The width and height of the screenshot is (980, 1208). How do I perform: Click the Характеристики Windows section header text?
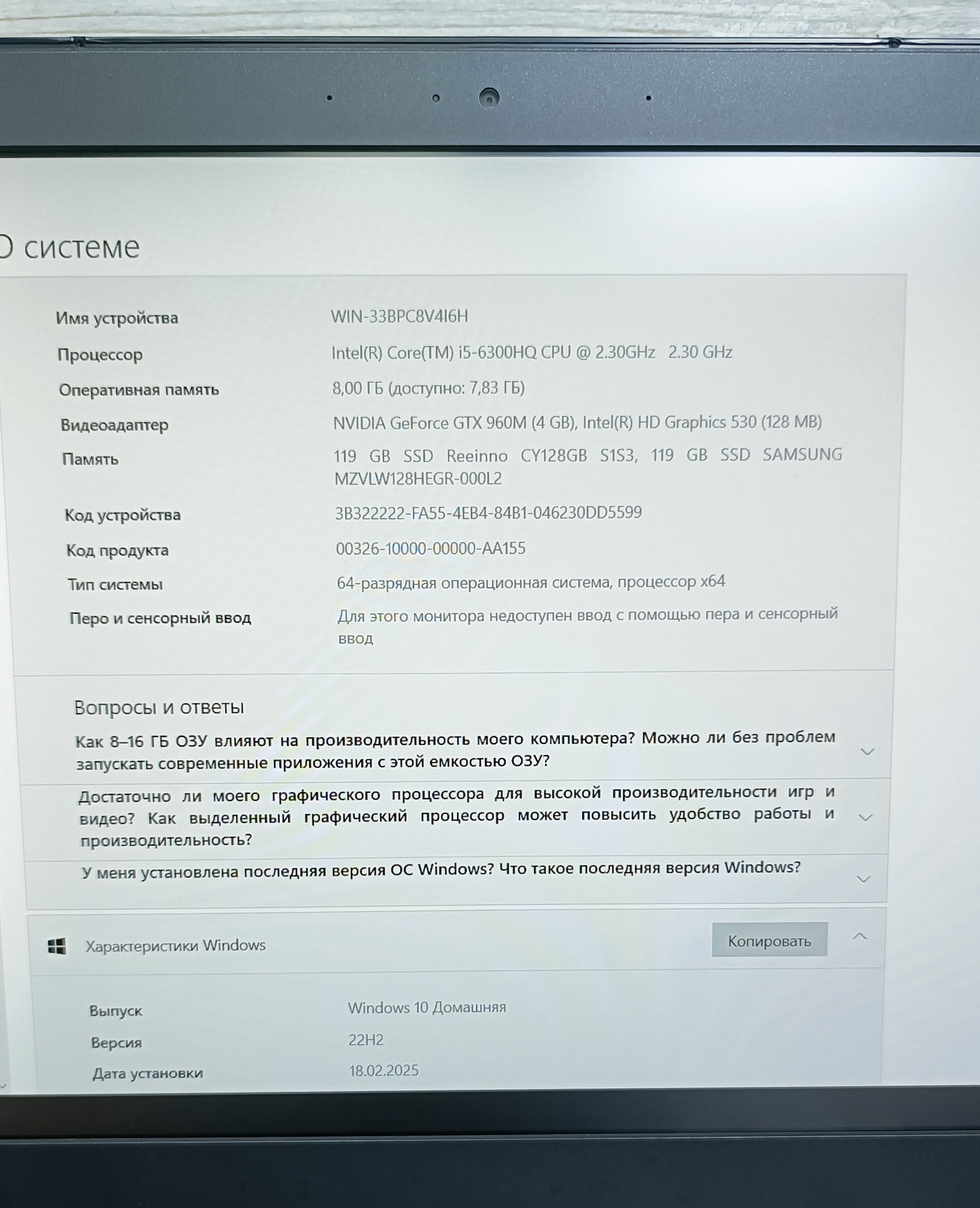point(175,945)
